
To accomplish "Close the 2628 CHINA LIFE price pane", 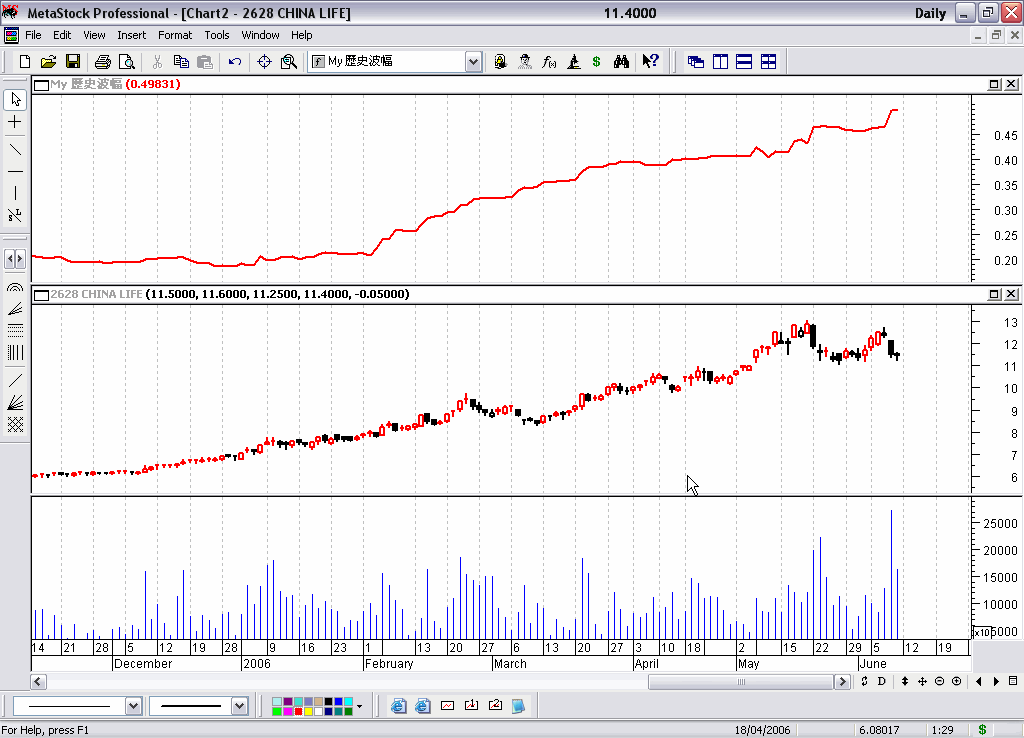I will pos(1010,294).
